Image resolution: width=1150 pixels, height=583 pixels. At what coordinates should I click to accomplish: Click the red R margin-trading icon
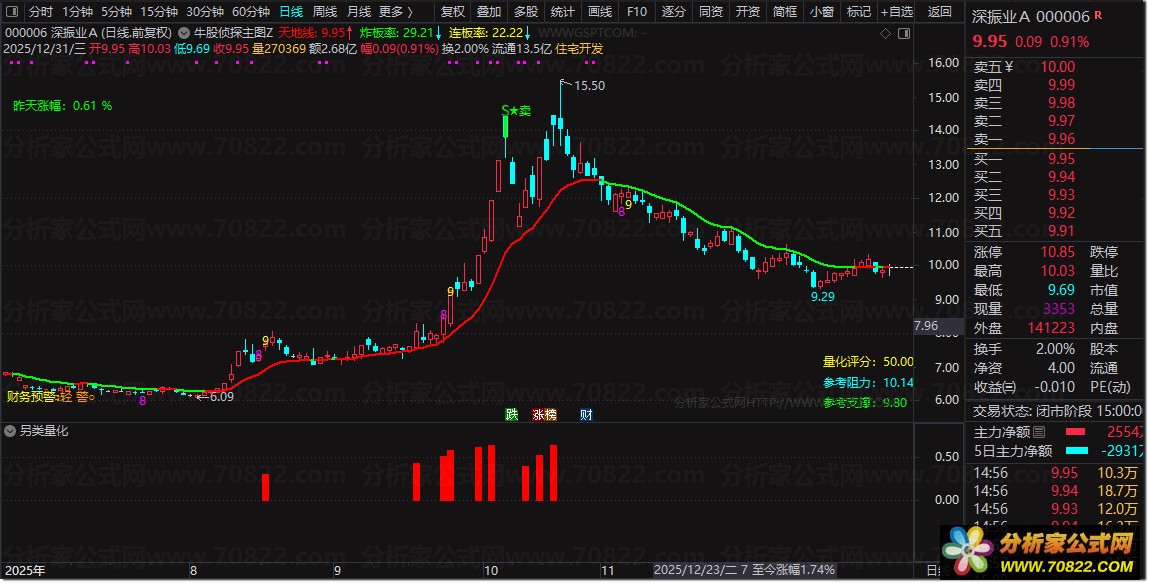pyautogui.click(x=1098, y=15)
